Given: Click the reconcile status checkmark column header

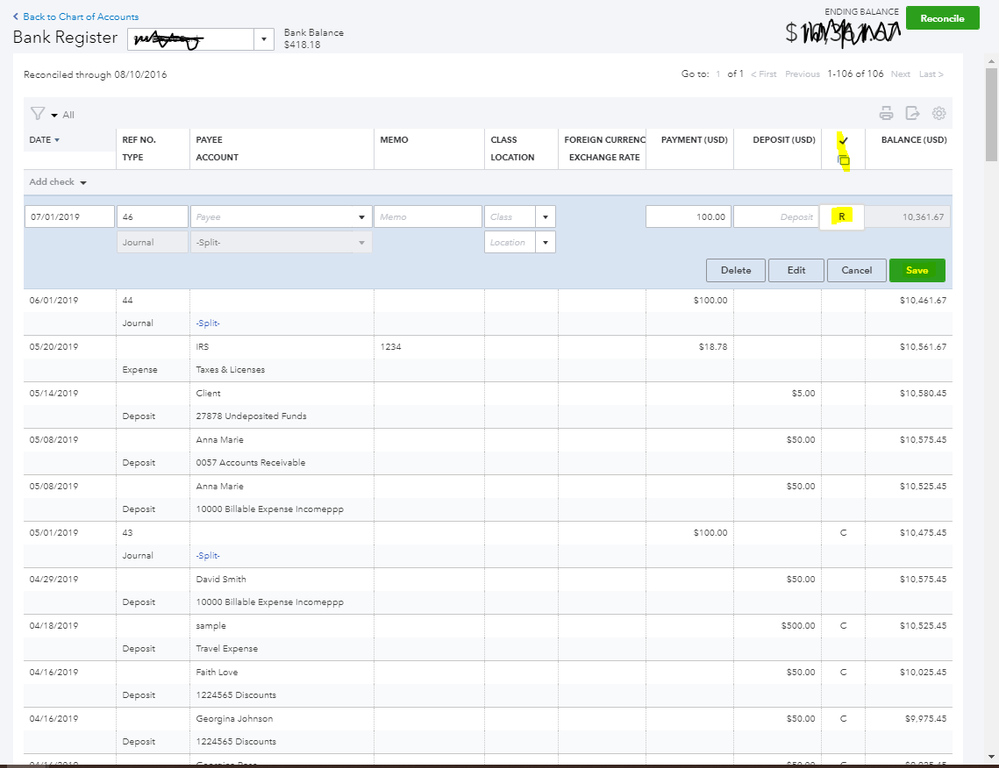Looking at the screenshot, I should (x=844, y=140).
